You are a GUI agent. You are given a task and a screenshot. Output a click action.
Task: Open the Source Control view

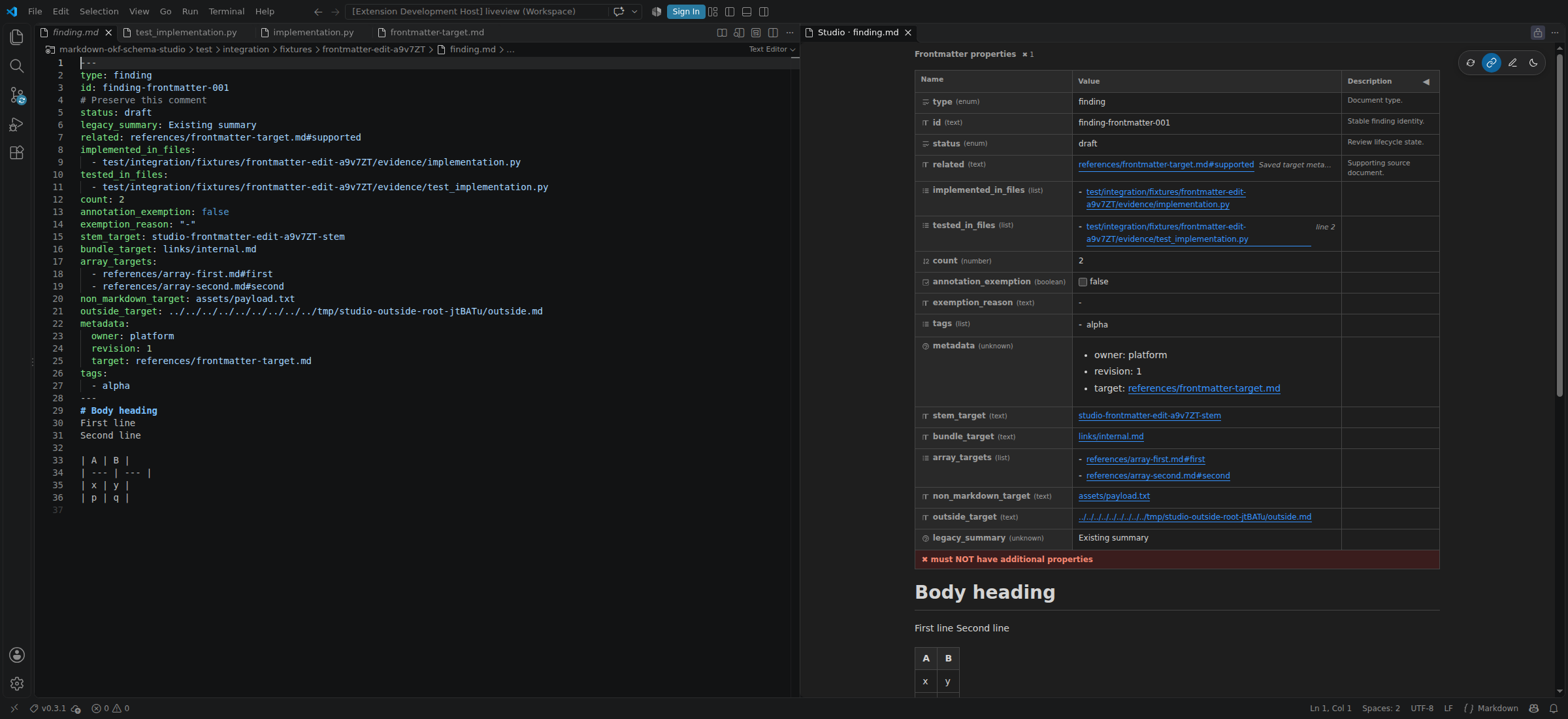17,95
